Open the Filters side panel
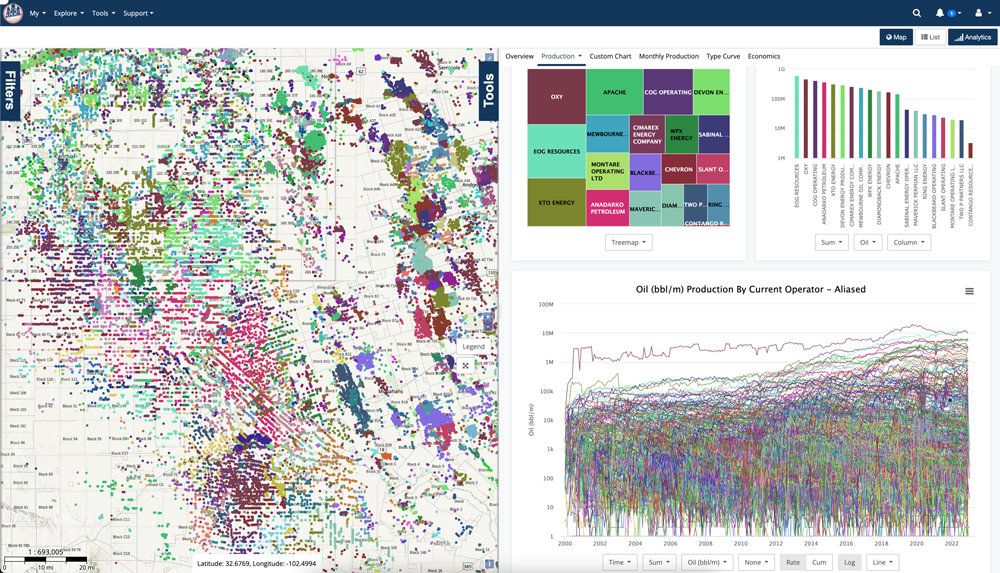Image resolution: width=1000 pixels, height=573 pixels. [x=11, y=91]
